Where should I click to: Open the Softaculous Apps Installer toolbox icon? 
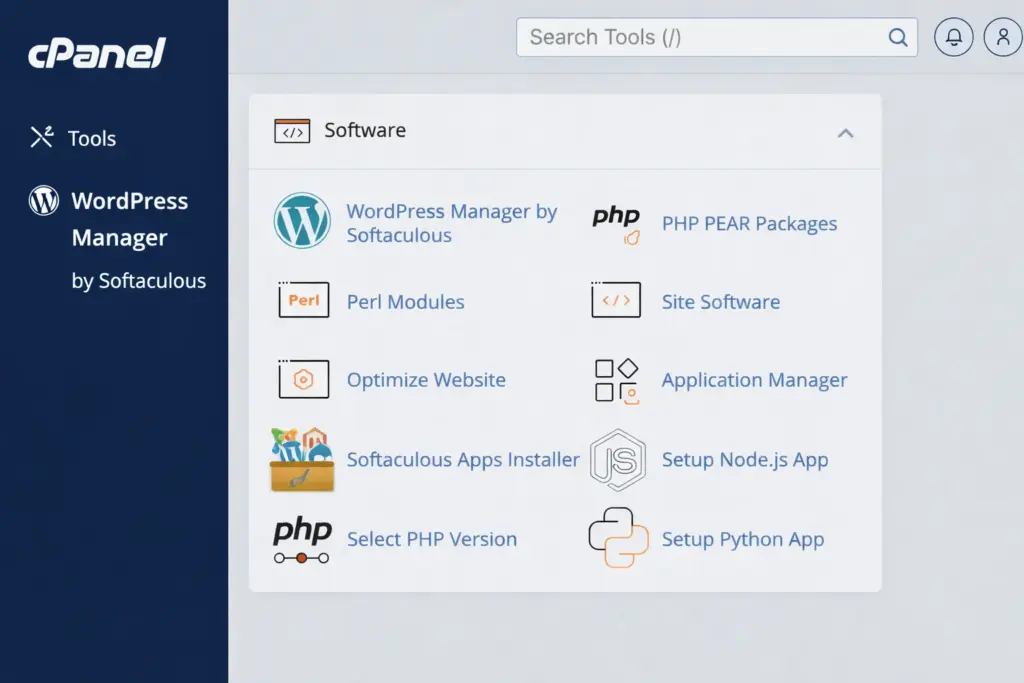pyautogui.click(x=302, y=460)
